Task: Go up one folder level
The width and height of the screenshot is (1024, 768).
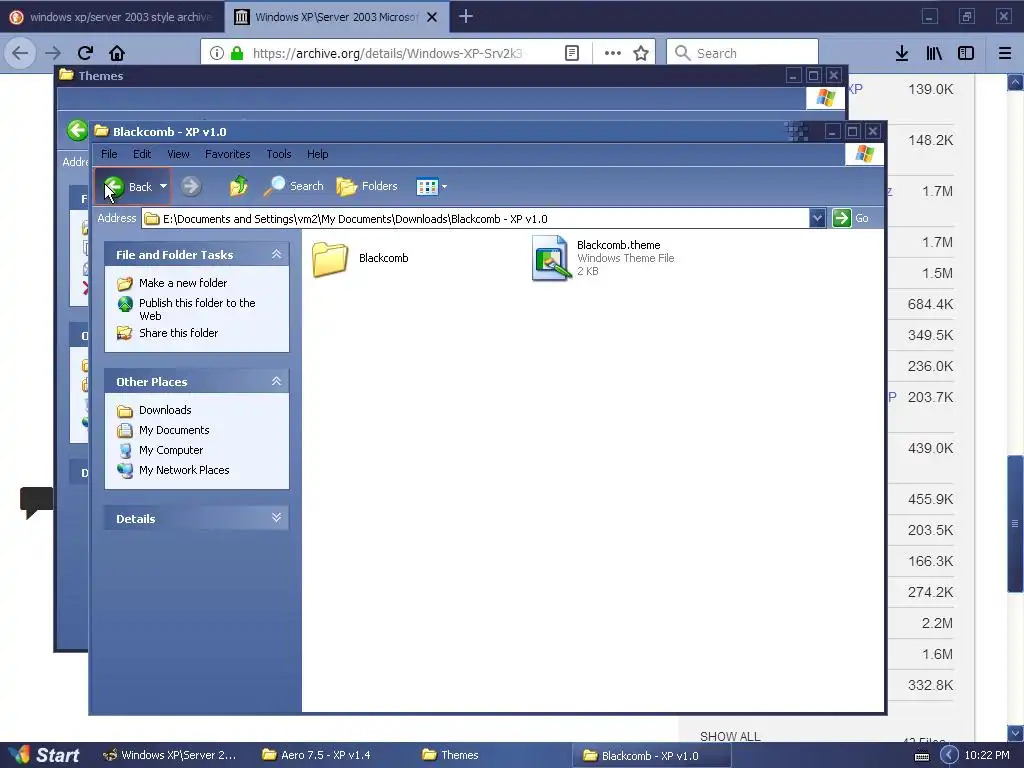Action: click(x=238, y=186)
